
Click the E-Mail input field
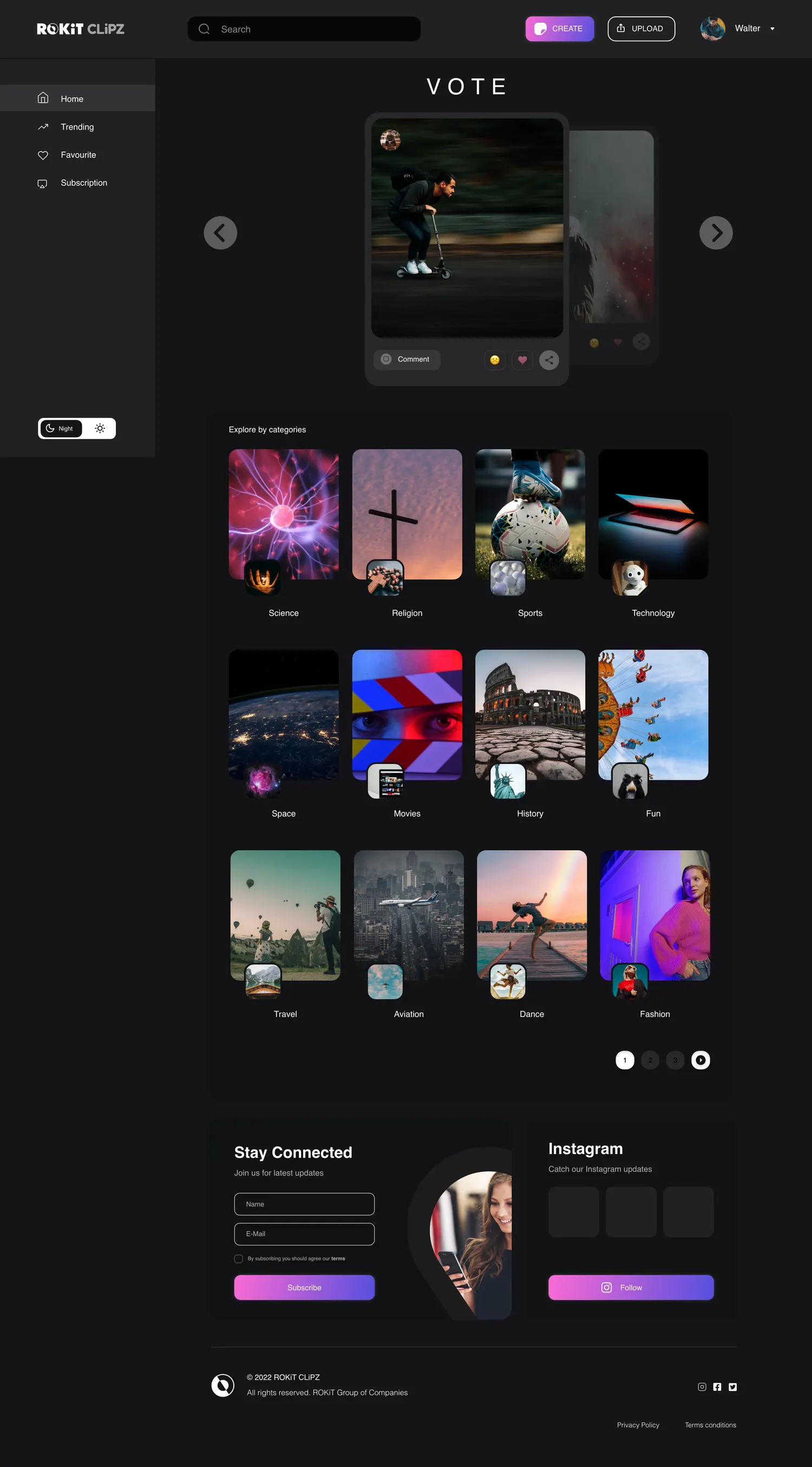pos(304,1234)
